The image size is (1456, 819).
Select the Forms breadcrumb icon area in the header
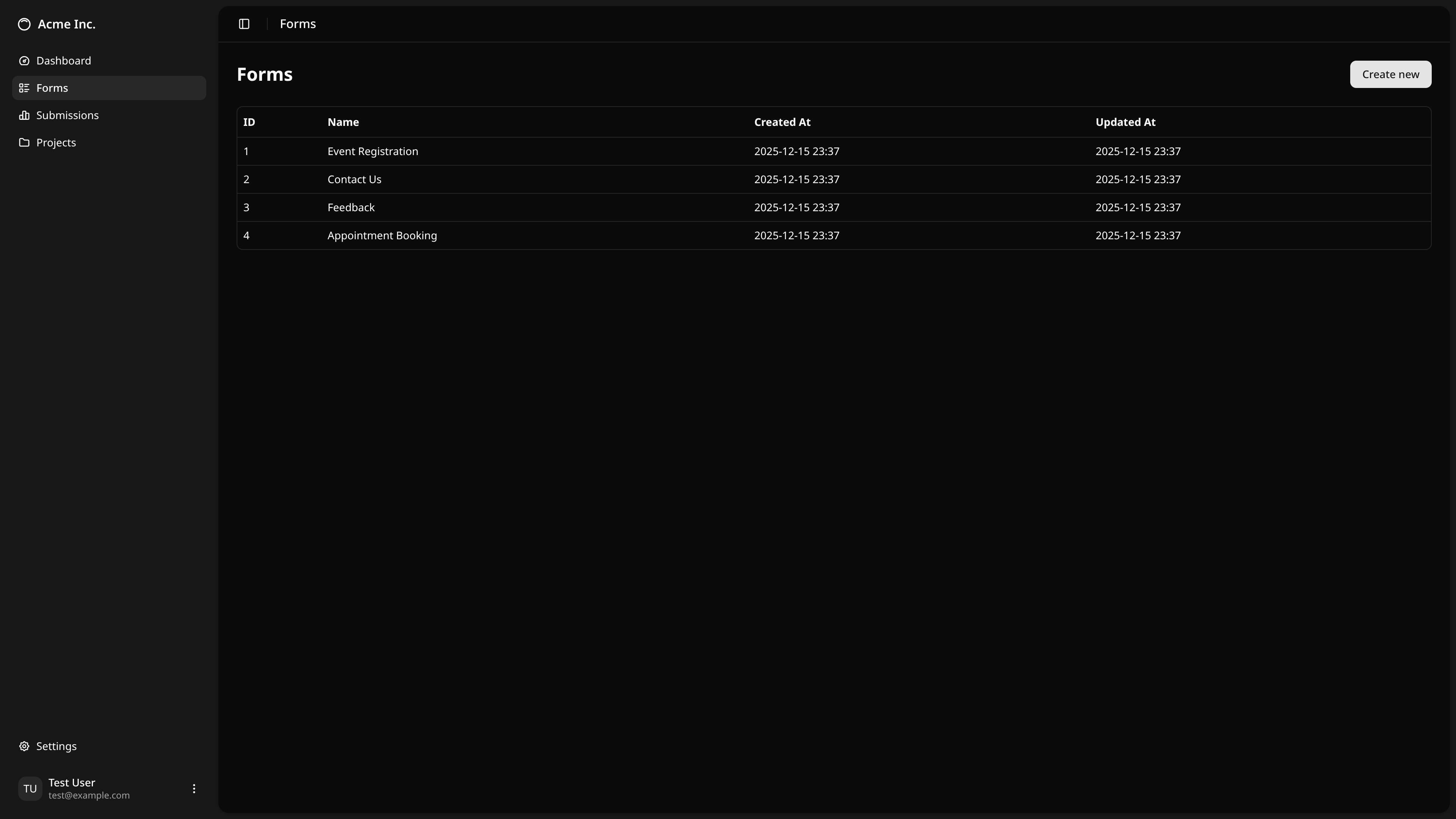298,24
